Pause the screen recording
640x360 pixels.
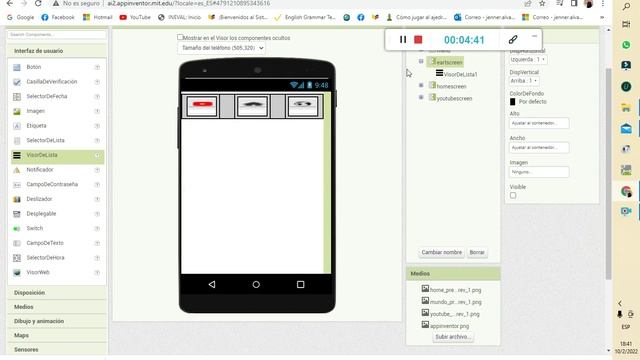(x=403, y=40)
